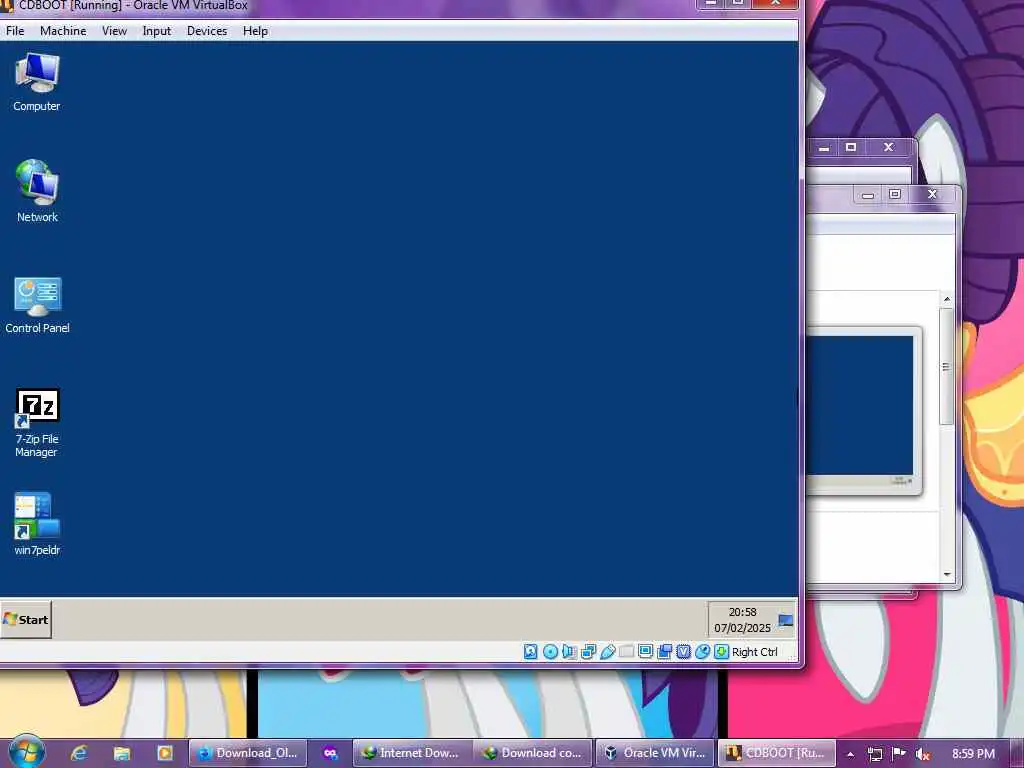Viewport: 1024px width, 768px height.
Task: Switch to Download co... taskbar window
Action: click(x=532, y=753)
